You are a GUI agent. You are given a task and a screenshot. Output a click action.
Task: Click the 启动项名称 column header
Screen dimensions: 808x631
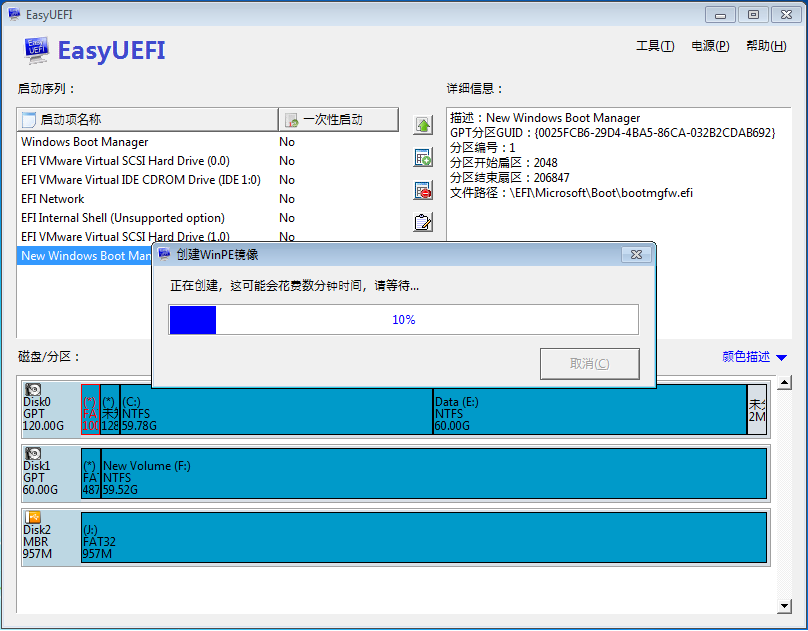point(147,120)
